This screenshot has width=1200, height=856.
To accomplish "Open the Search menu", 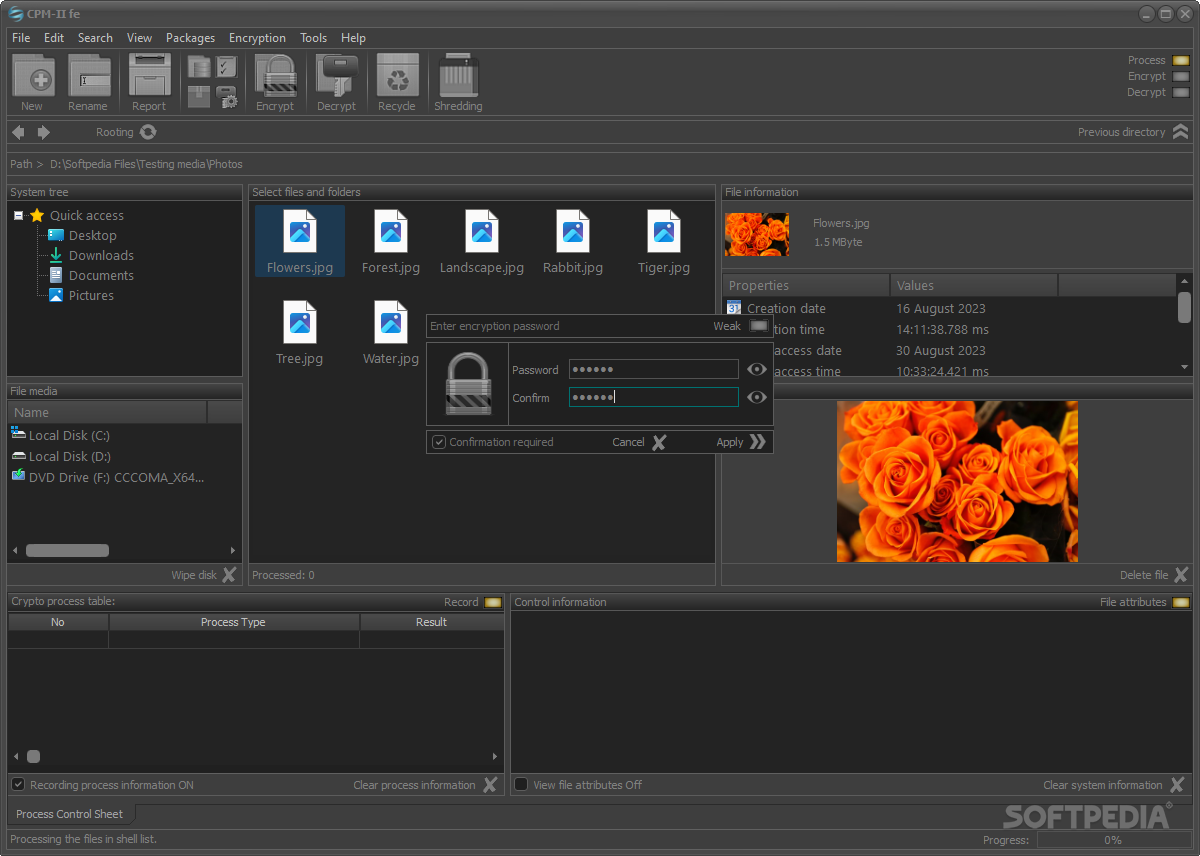I will coord(95,38).
